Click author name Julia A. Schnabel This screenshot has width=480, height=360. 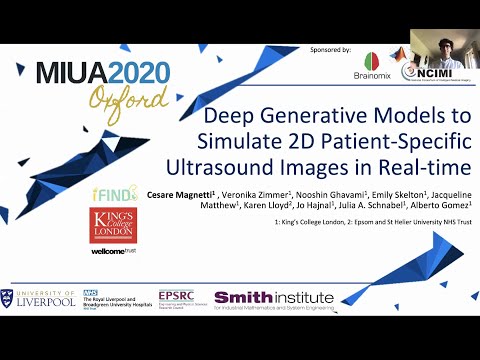(372, 205)
